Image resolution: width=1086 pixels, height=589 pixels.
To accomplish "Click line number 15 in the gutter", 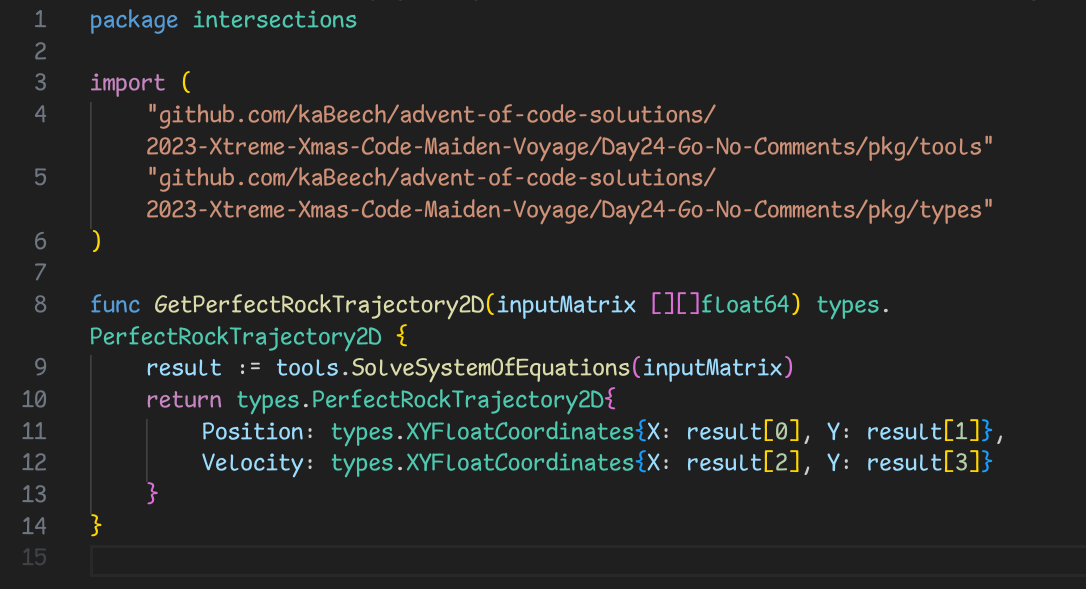I will (x=34, y=557).
